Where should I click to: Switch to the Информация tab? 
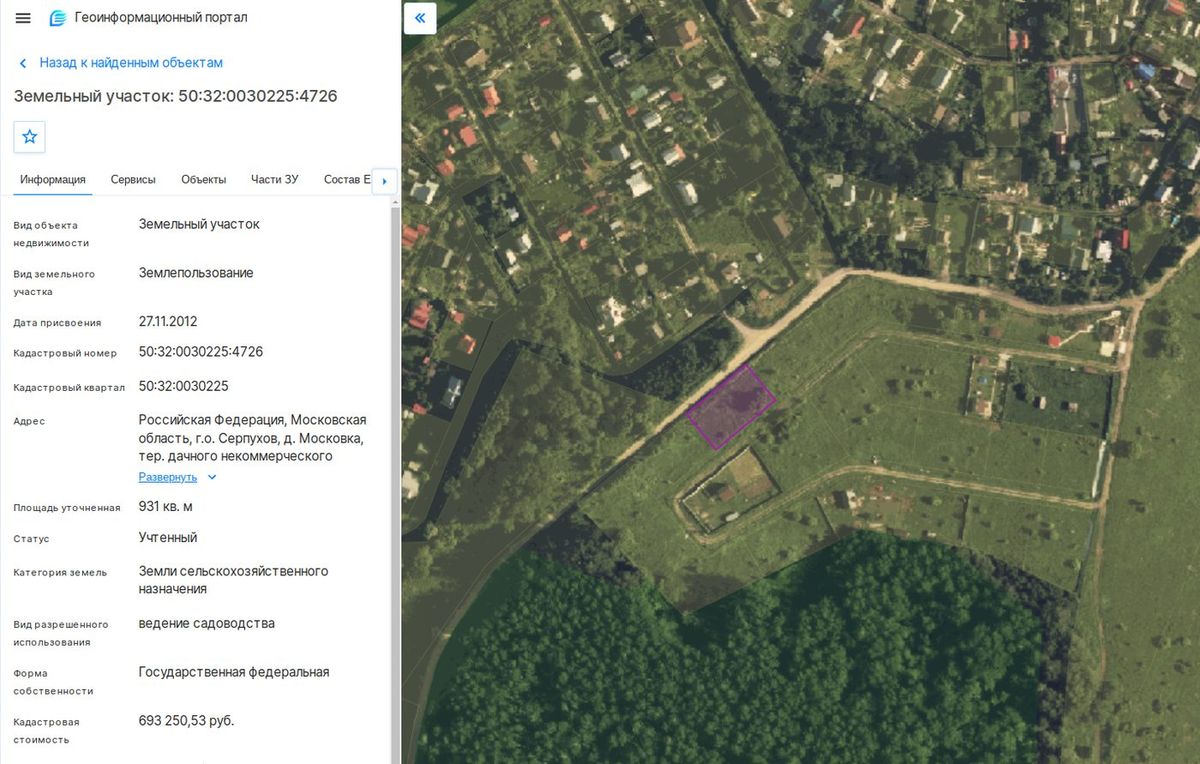click(x=53, y=180)
